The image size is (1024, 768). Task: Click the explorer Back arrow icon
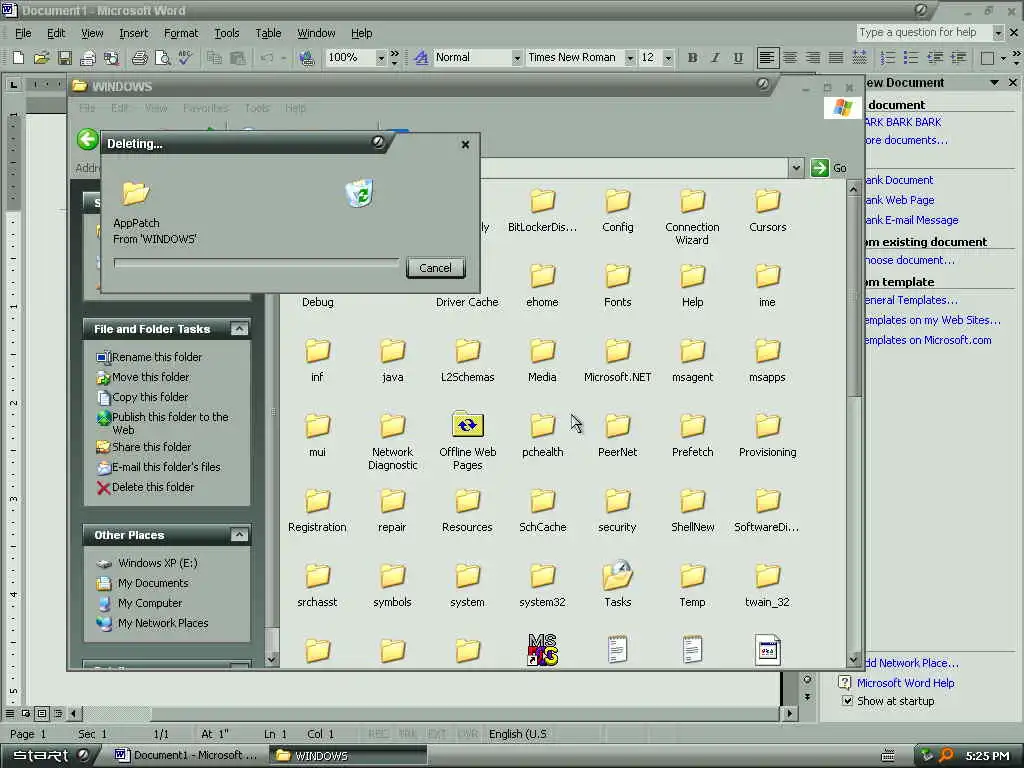pyautogui.click(x=88, y=139)
